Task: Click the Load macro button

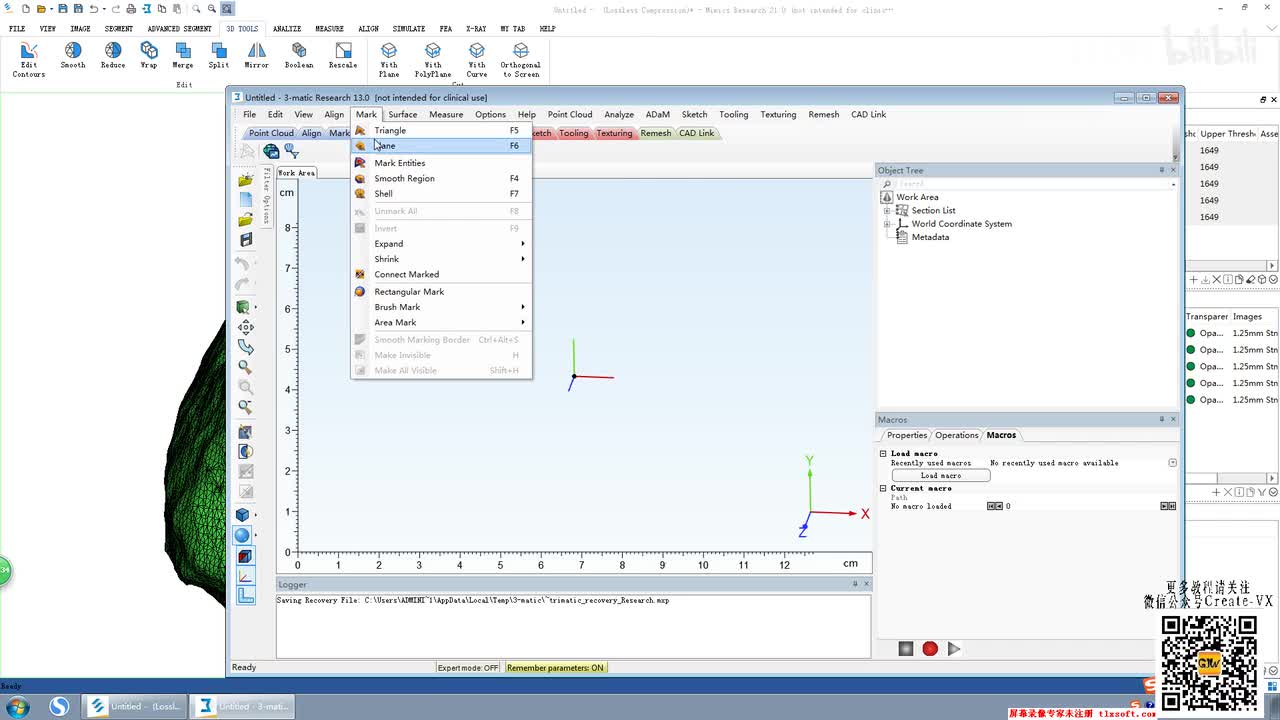Action: [x=941, y=476]
